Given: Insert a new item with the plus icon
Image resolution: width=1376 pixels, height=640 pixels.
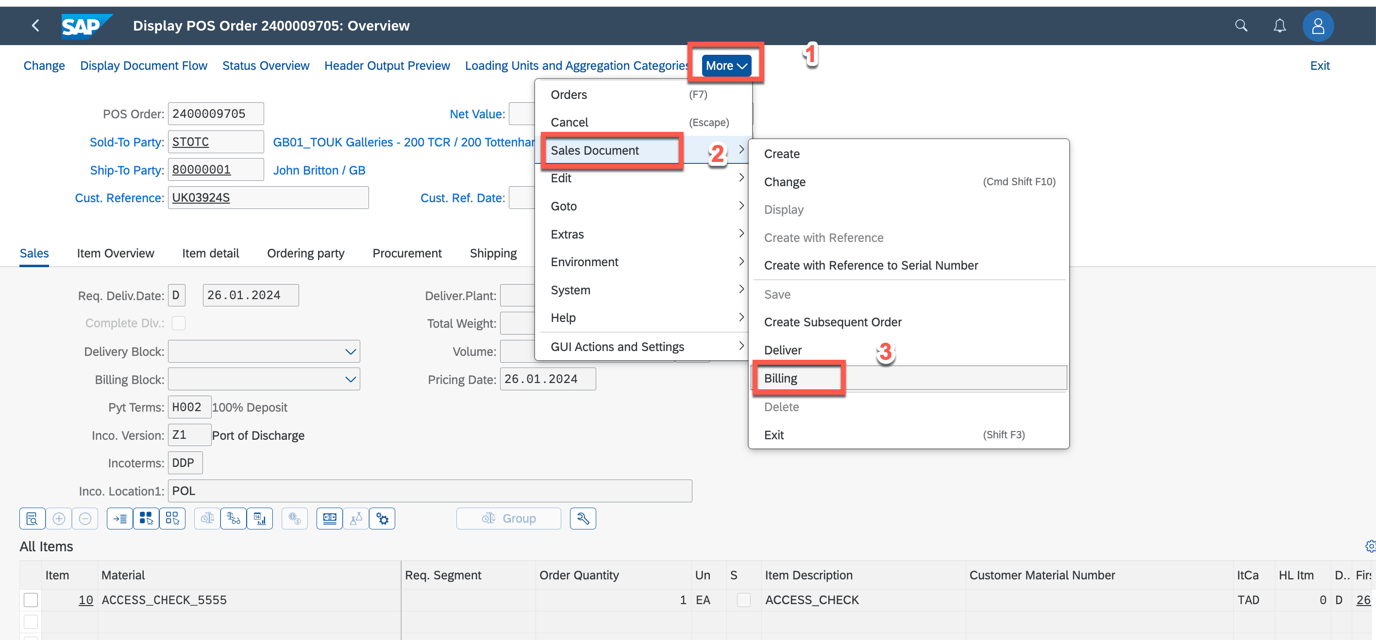Looking at the screenshot, I should [x=59, y=518].
